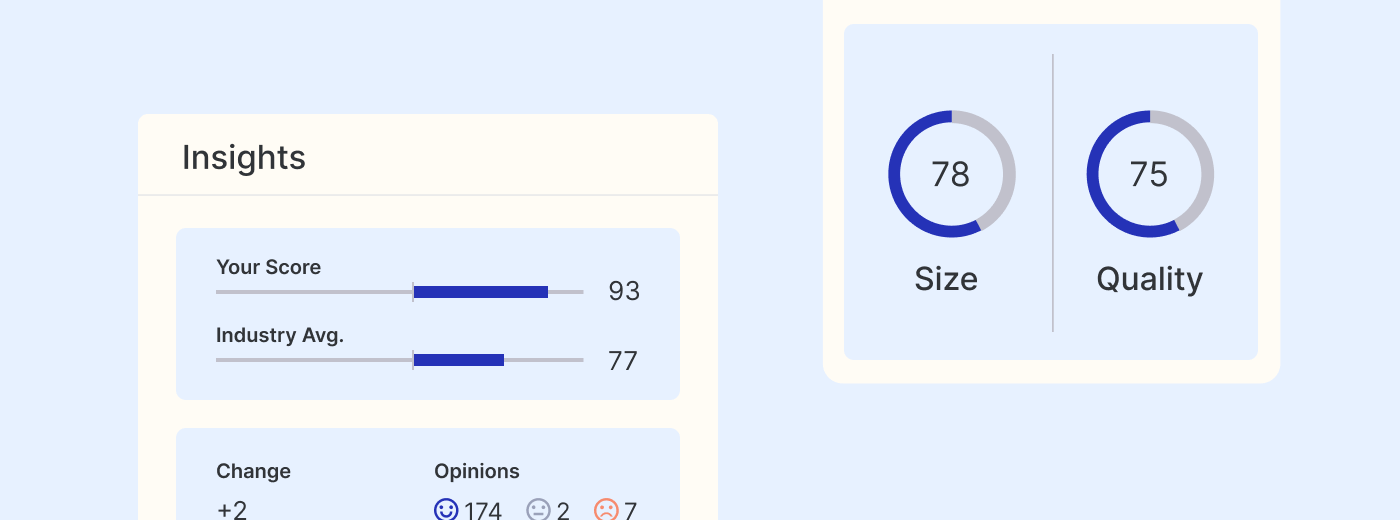The image size is (1400, 520).
Task: Click the neutral opinions count 2
Action: click(x=563, y=511)
